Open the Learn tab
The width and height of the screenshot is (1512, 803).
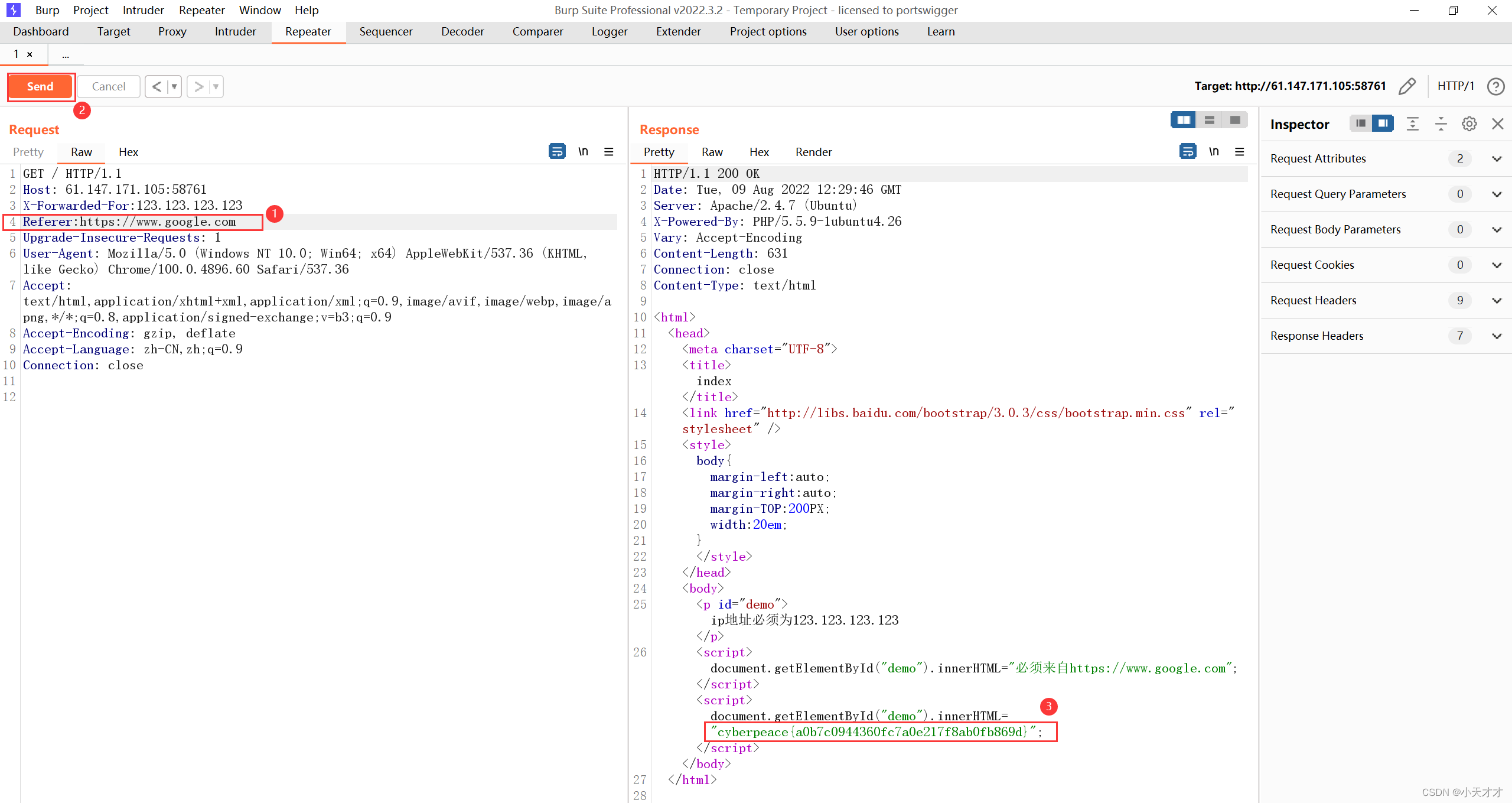click(x=941, y=31)
